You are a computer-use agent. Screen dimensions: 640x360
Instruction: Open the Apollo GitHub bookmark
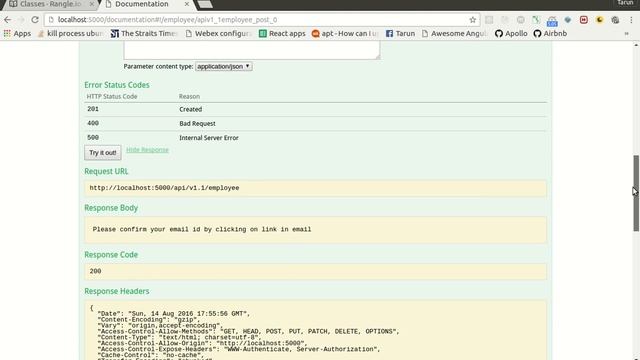[511, 33]
